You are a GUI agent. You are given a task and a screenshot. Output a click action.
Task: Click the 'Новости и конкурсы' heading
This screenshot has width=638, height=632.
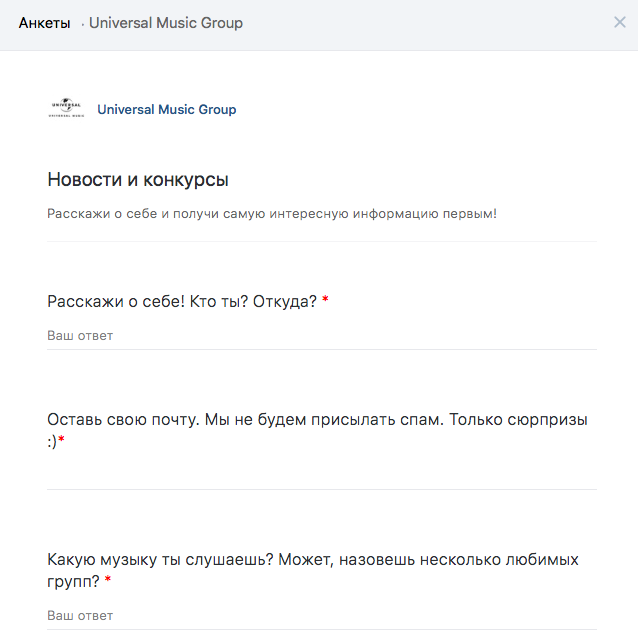click(138, 179)
